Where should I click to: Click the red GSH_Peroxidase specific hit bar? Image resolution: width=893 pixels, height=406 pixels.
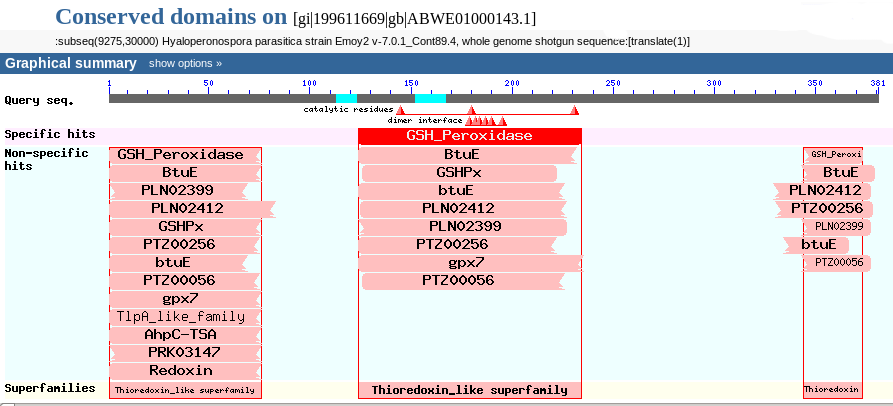pyautogui.click(x=469, y=136)
